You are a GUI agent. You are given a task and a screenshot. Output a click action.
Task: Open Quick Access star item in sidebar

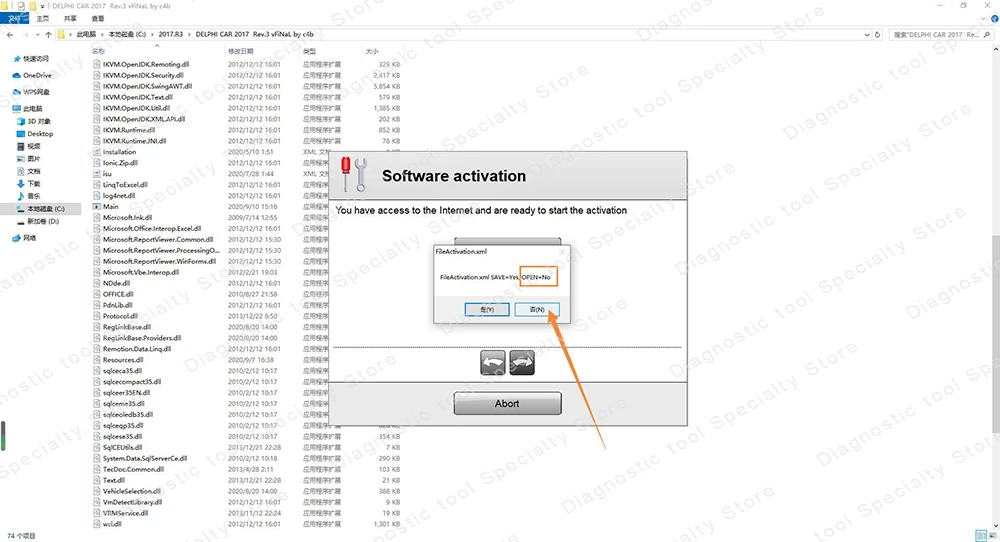point(17,59)
